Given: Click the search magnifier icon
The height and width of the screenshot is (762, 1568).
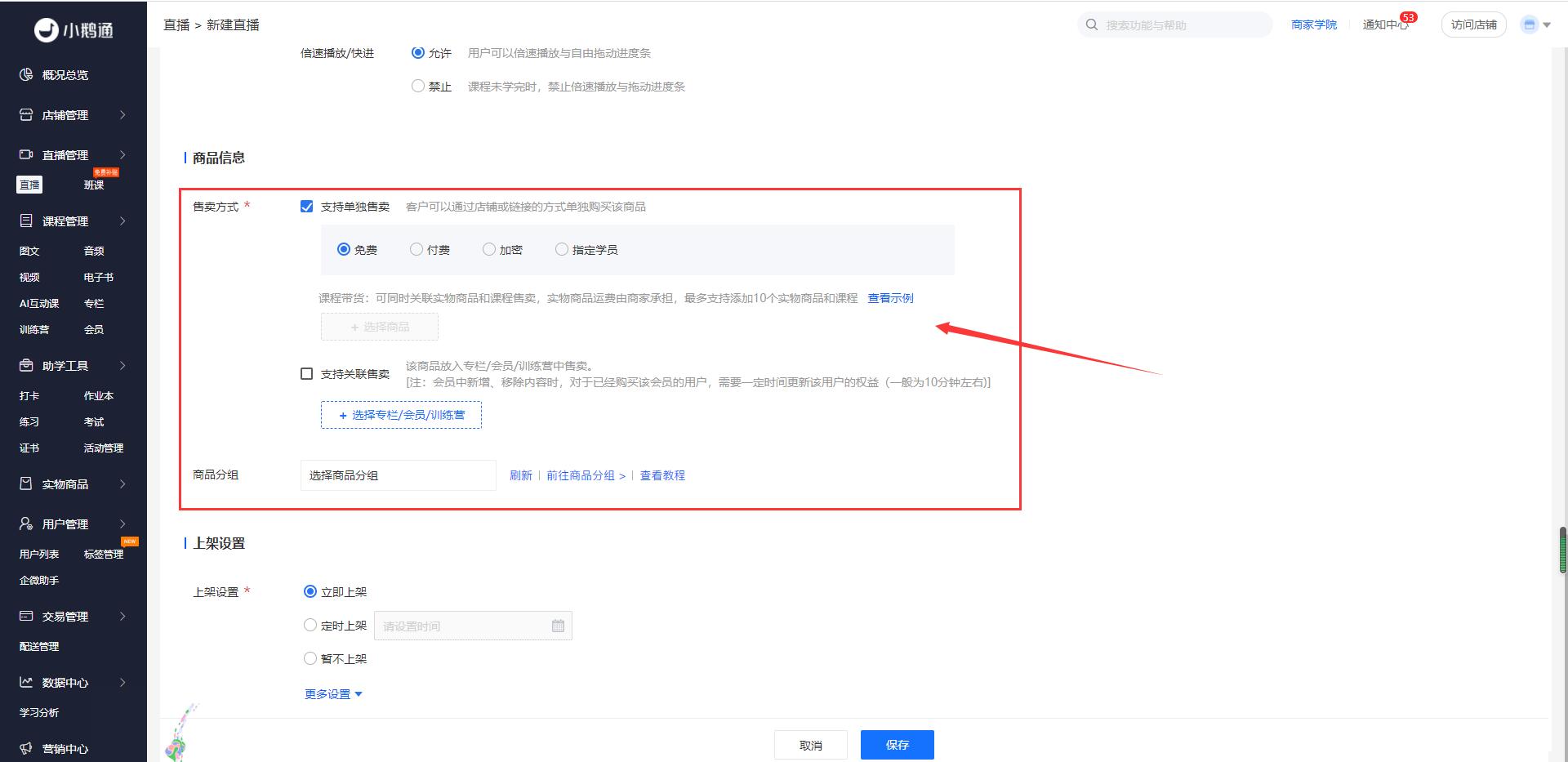Looking at the screenshot, I should click(1092, 25).
